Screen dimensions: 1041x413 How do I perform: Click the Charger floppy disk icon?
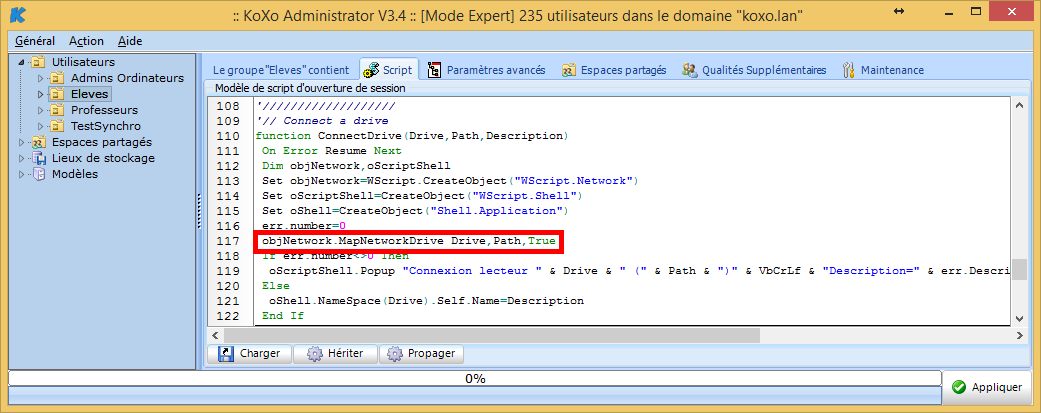pos(226,354)
